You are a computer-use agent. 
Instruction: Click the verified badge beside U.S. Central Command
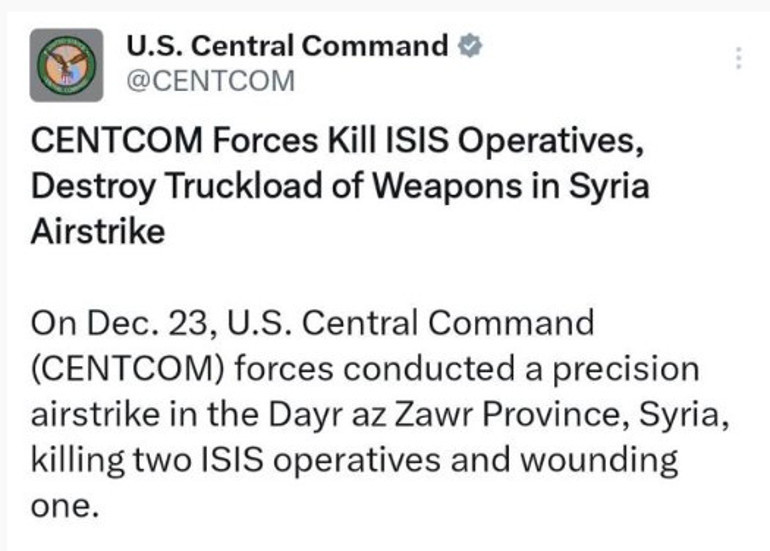[x=469, y=46]
